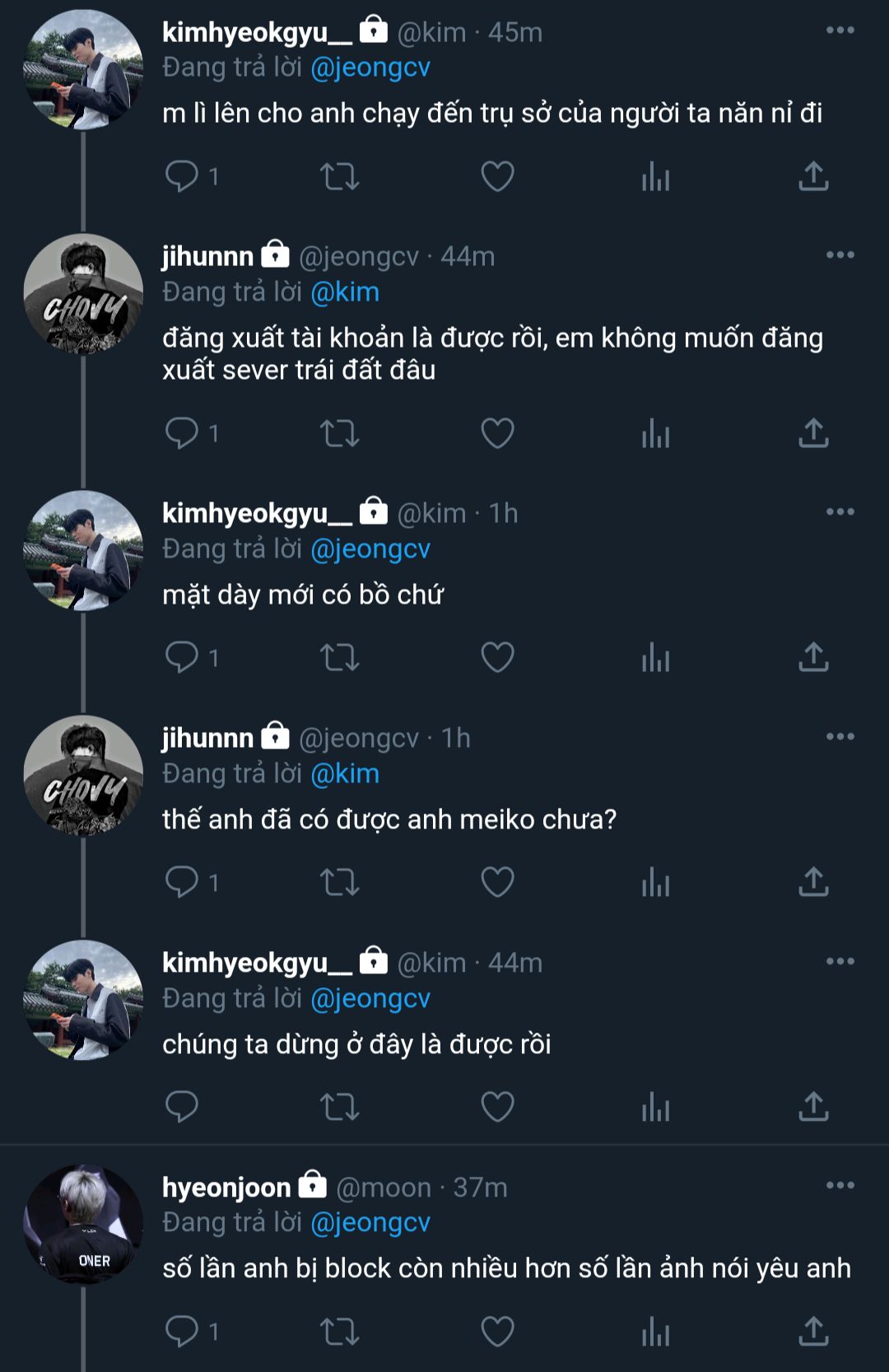Image resolution: width=889 pixels, height=1372 pixels.
Task: Like hyeonjoon's tweet about being blocked
Action: [x=497, y=1331]
